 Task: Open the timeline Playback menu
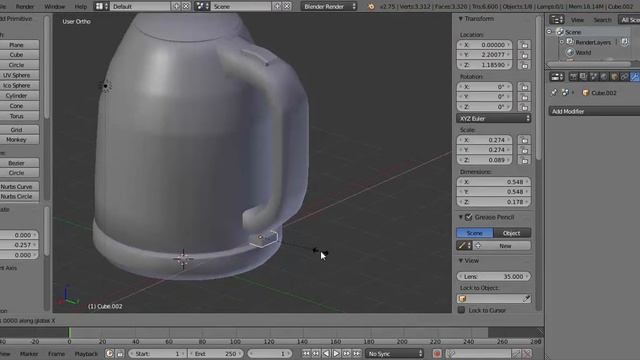tap(86, 354)
